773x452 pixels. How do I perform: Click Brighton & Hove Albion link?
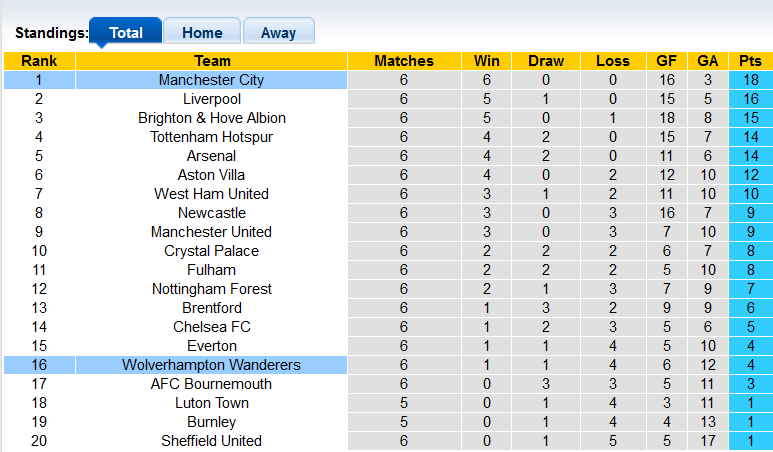[x=211, y=118]
